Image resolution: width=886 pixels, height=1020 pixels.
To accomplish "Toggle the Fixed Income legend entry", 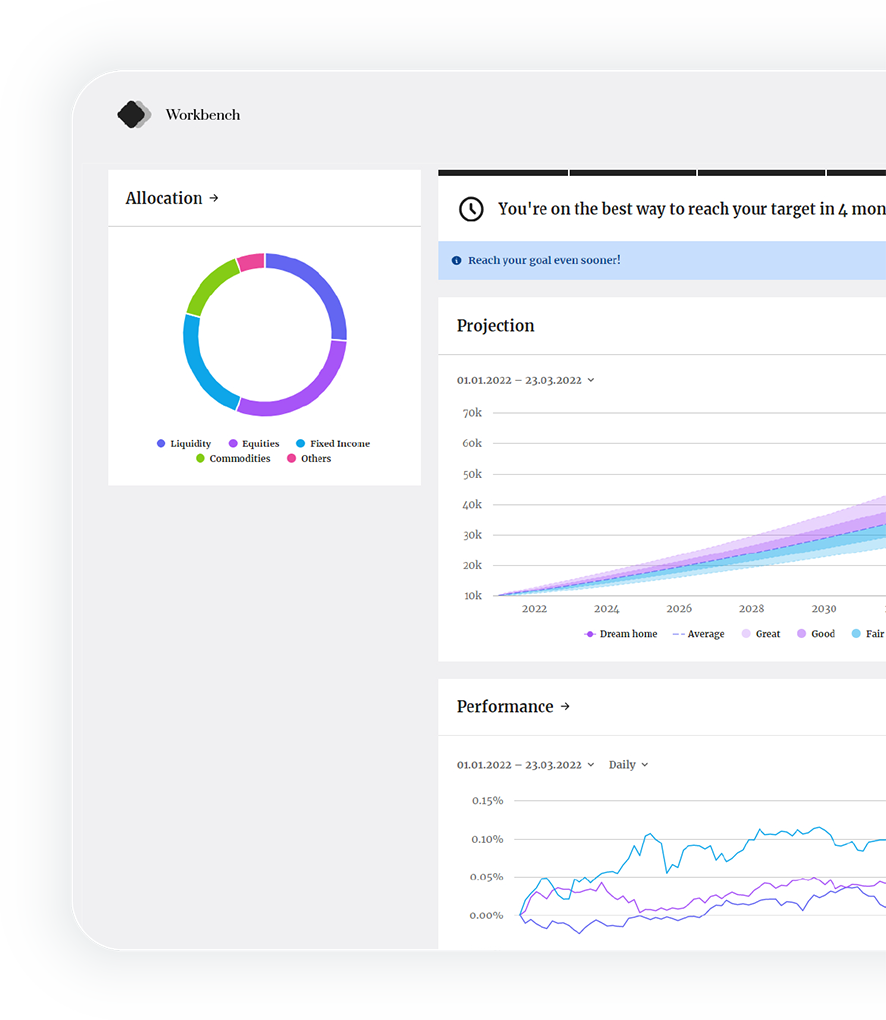I will [333, 444].
